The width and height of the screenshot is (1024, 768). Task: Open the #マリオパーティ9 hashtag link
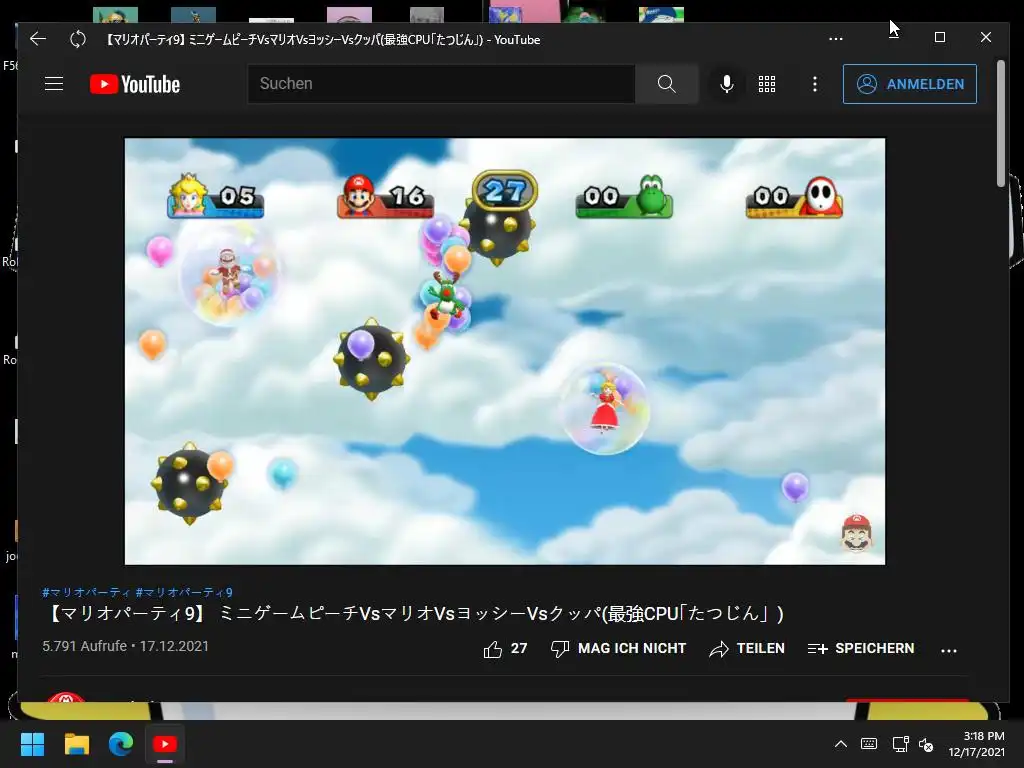coord(184,592)
